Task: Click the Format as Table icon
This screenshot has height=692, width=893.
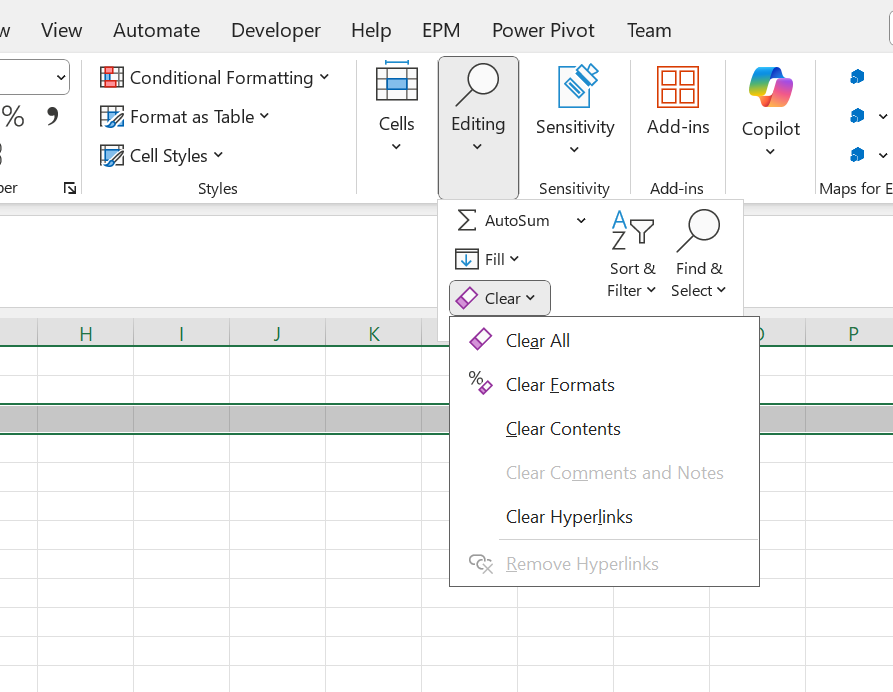Action: [112, 117]
